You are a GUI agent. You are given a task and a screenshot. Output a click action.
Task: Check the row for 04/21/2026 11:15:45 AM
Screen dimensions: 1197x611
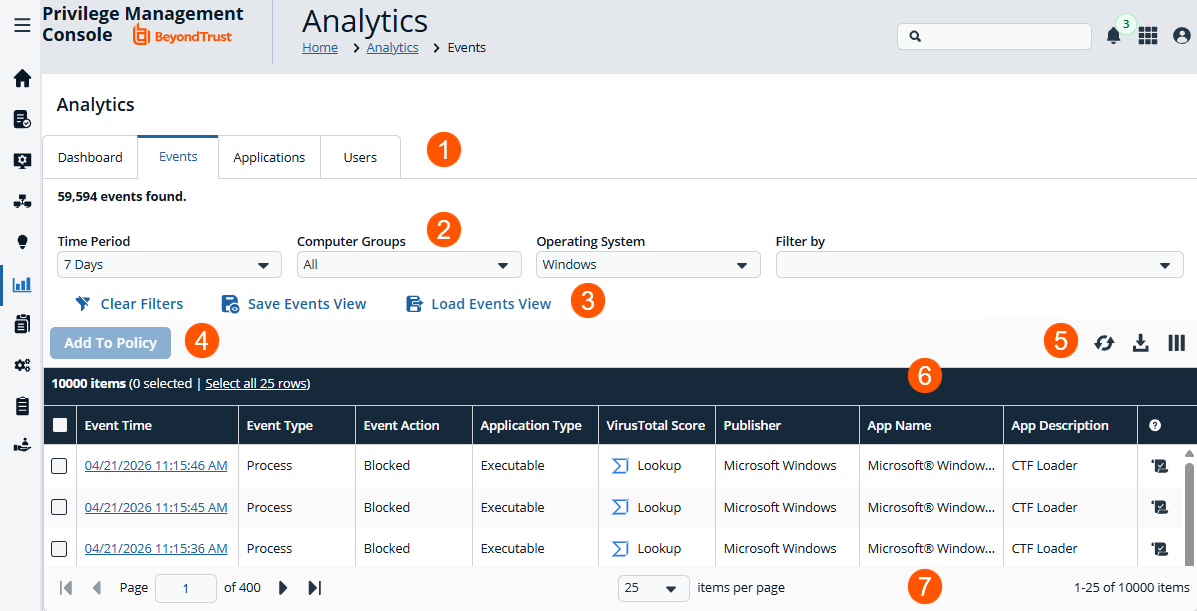[59, 507]
